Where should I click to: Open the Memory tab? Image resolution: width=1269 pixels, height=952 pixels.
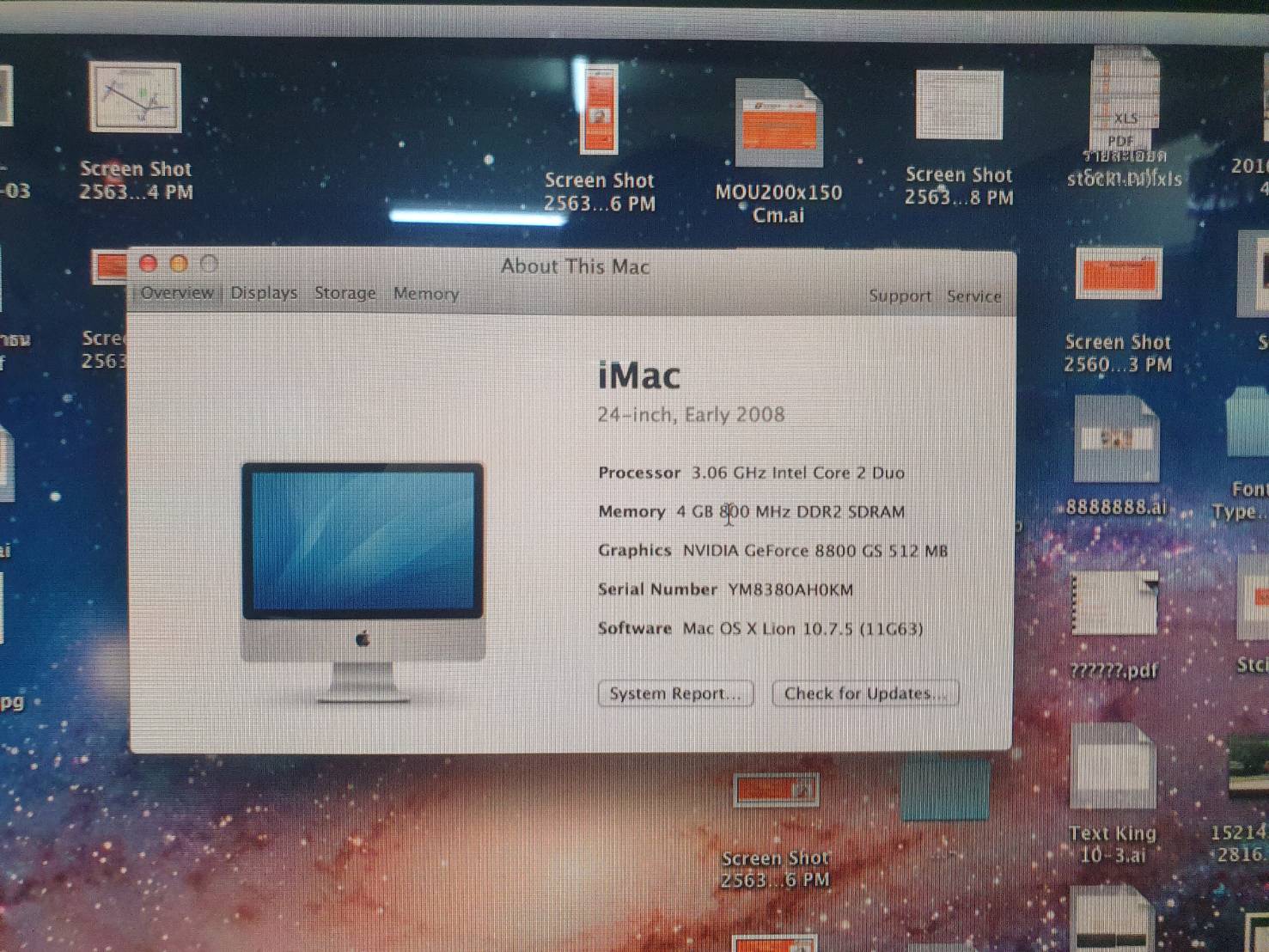pos(425,294)
